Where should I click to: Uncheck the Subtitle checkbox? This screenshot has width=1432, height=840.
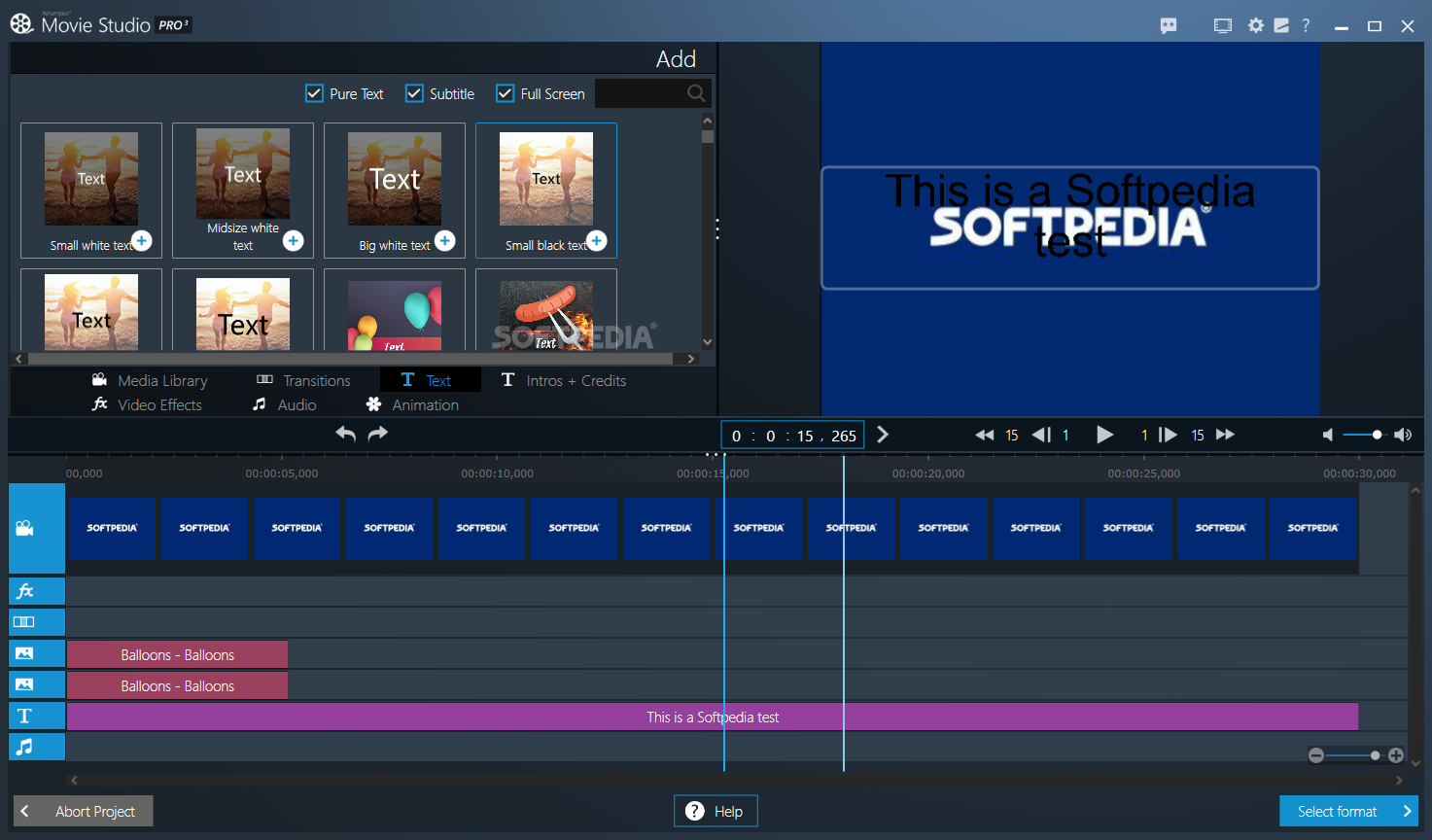pos(414,93)
